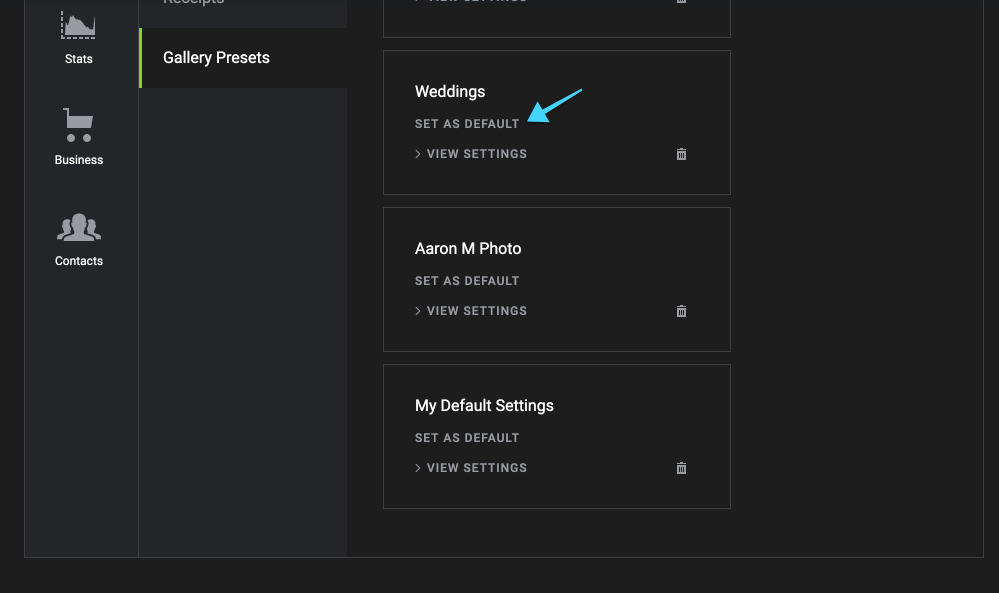Delete the Aaron M Photo preset
This screenshot has height=593, width=999.
pyautogui.click(x=681, y=311)
